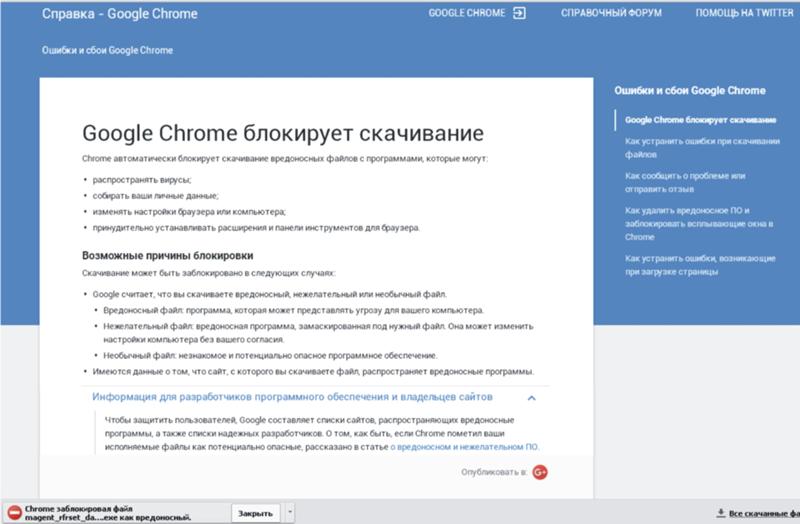
Task: Click the download arrow icon beside Все скачанные файлы
Action: pyautogui.click(x=721, y=513)
